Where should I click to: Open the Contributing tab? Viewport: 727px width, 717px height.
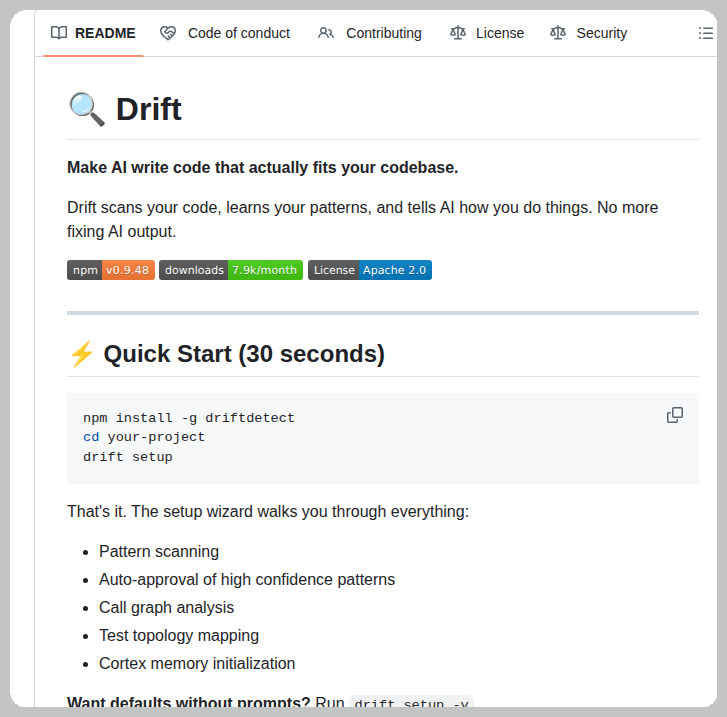(370, 33)
